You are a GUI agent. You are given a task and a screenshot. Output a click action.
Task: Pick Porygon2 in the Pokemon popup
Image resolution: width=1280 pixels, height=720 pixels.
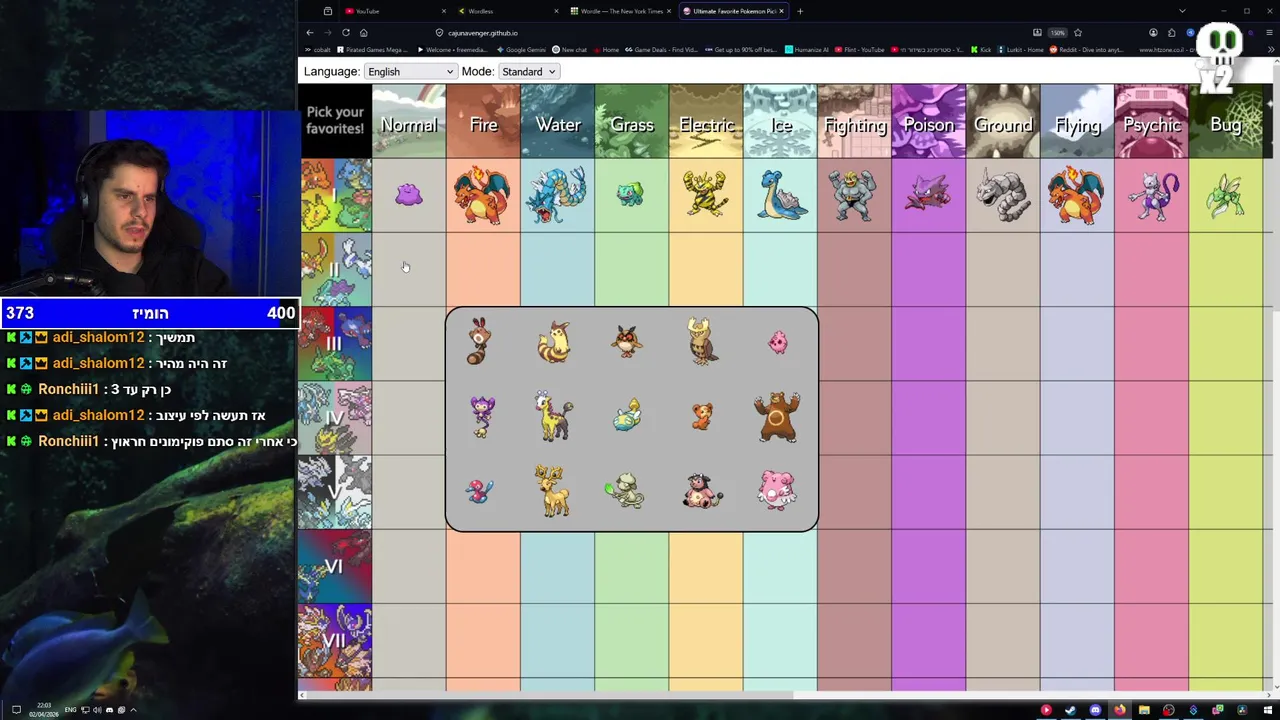coord(480,491)
